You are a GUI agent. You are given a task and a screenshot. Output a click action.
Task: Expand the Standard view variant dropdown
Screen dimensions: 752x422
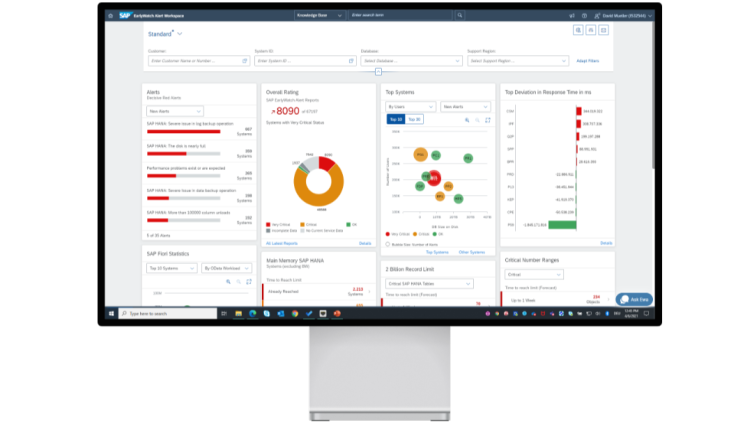[180, 34]
